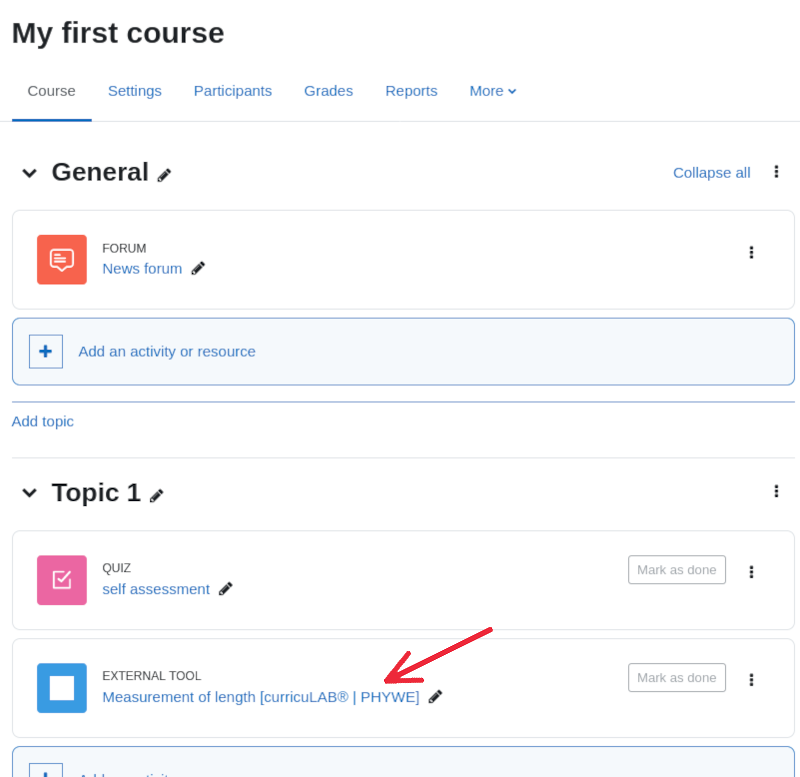Open the Grades tab
The width and height of the screenshot is (800, 777).
(328, 91)
